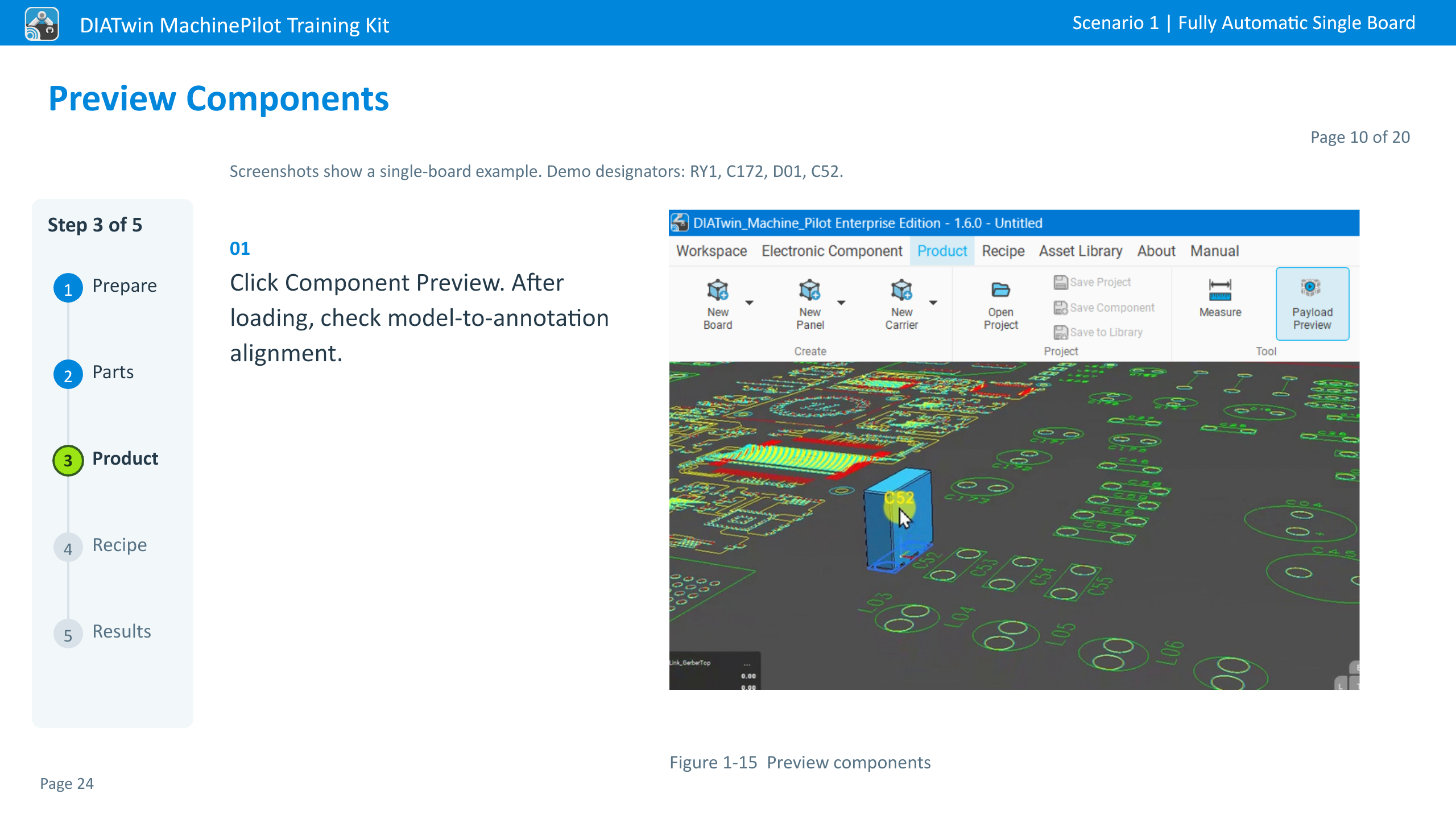Click the Step 3 of 5 label
This screenshot has height=819, width=1456.
[x=95, y=225]
